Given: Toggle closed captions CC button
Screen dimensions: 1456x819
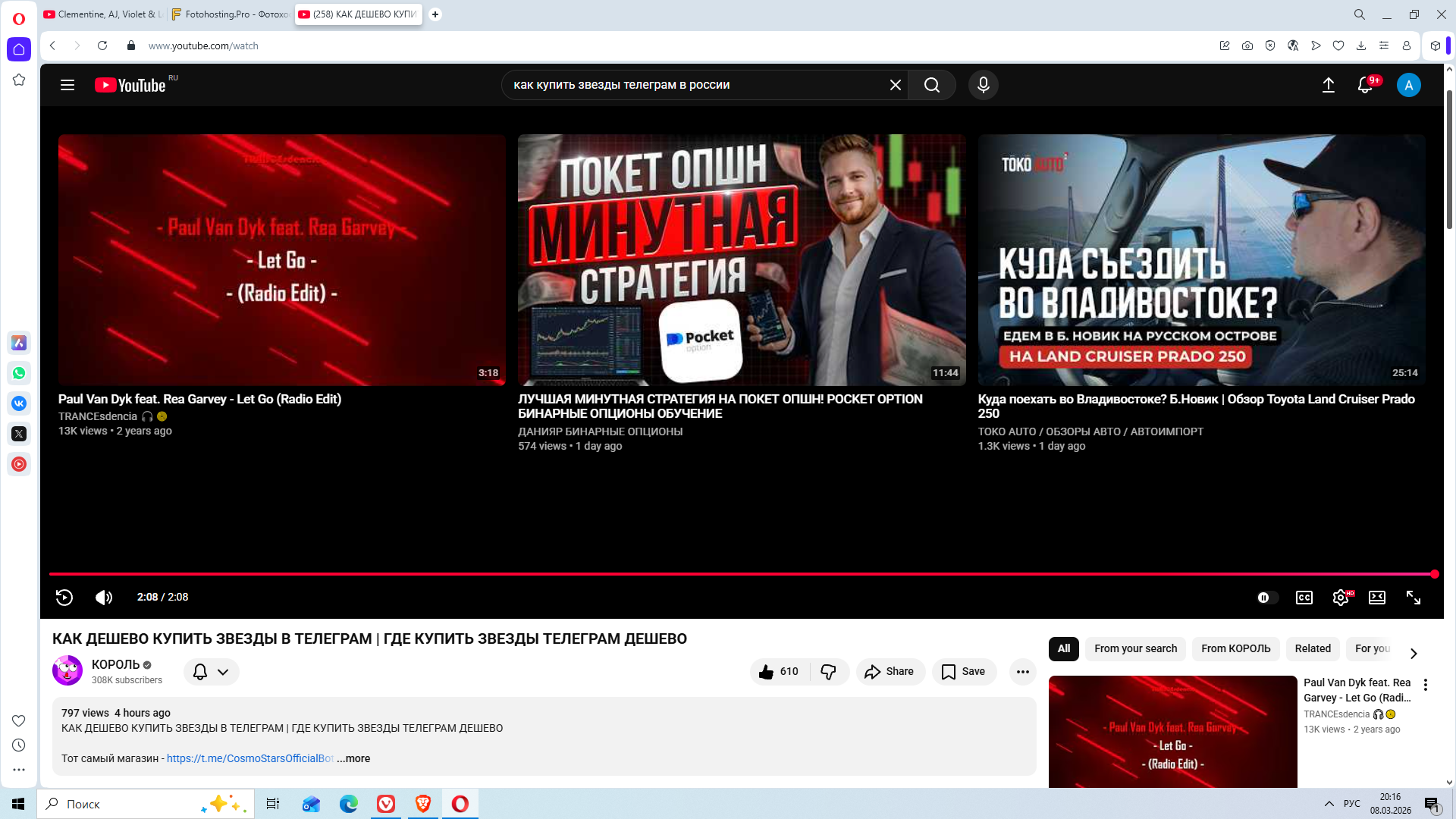Looking at the screenshot, I should tap(1304, 598).
